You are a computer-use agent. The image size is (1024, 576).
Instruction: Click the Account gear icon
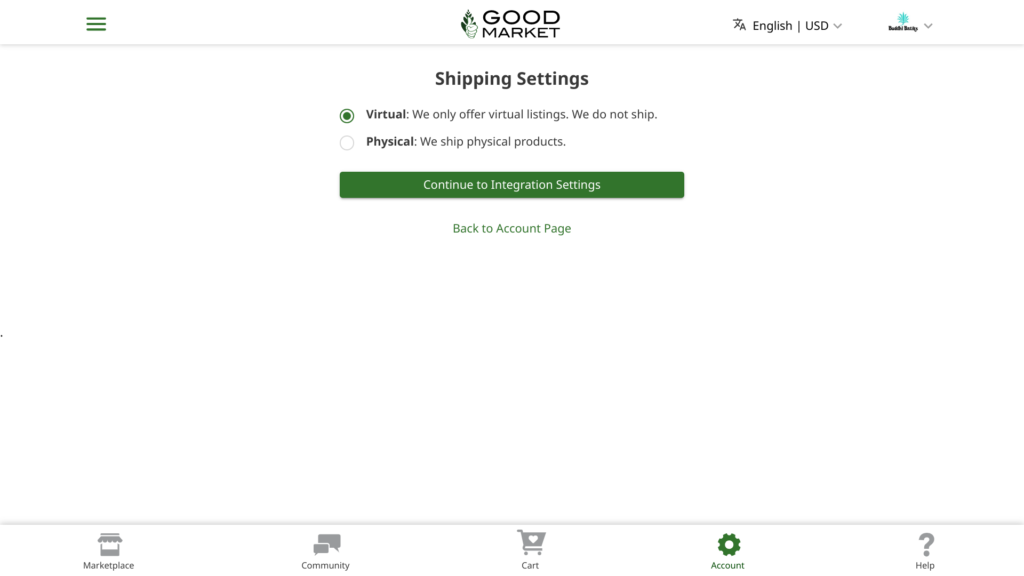[x=729, y=545]
